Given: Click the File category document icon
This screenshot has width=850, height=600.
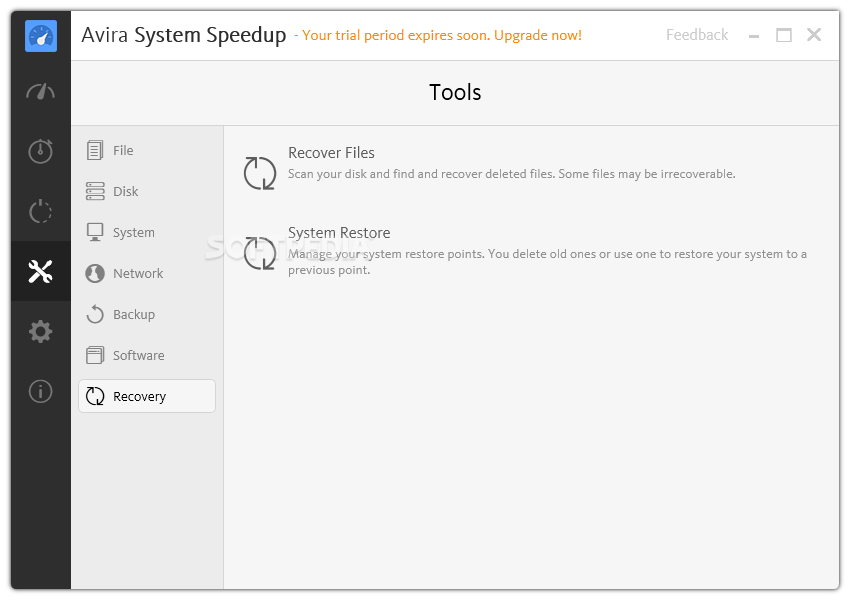Looking at the screenshot, I should (x=95, y=150).
